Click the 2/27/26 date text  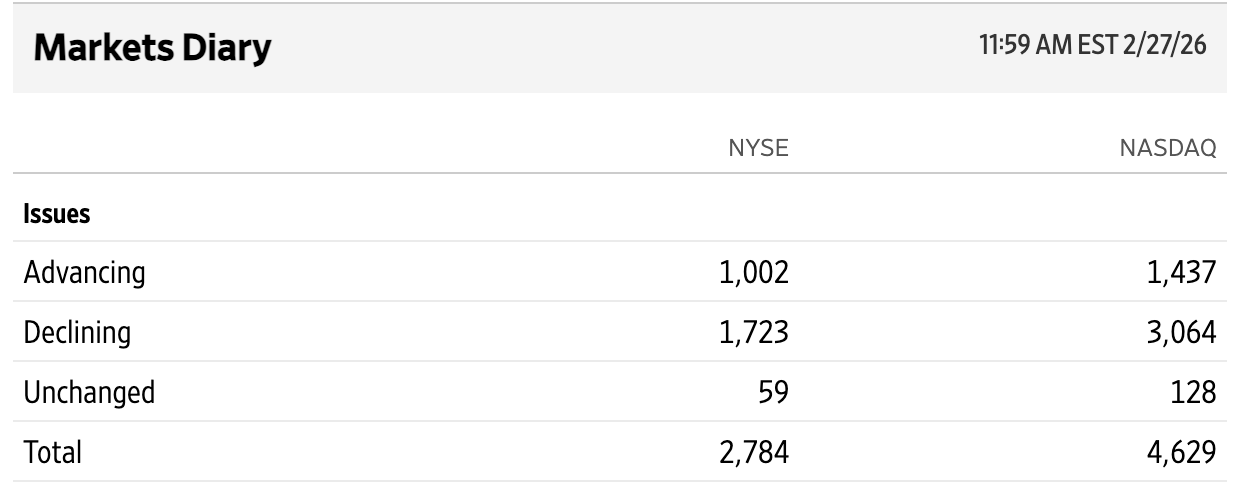[1163, 46]
